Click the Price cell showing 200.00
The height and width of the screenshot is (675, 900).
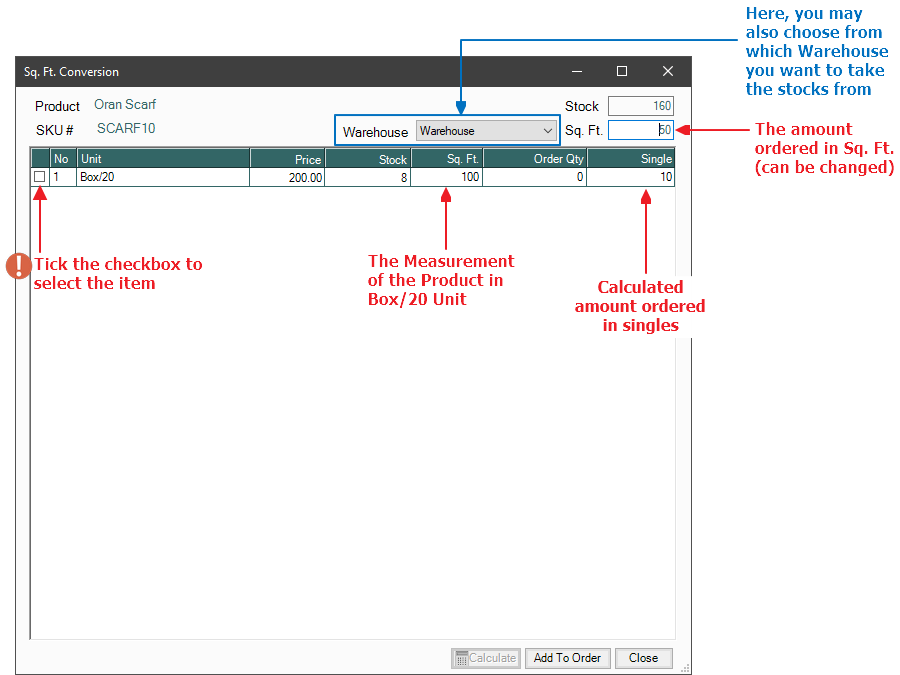[287, 177]
